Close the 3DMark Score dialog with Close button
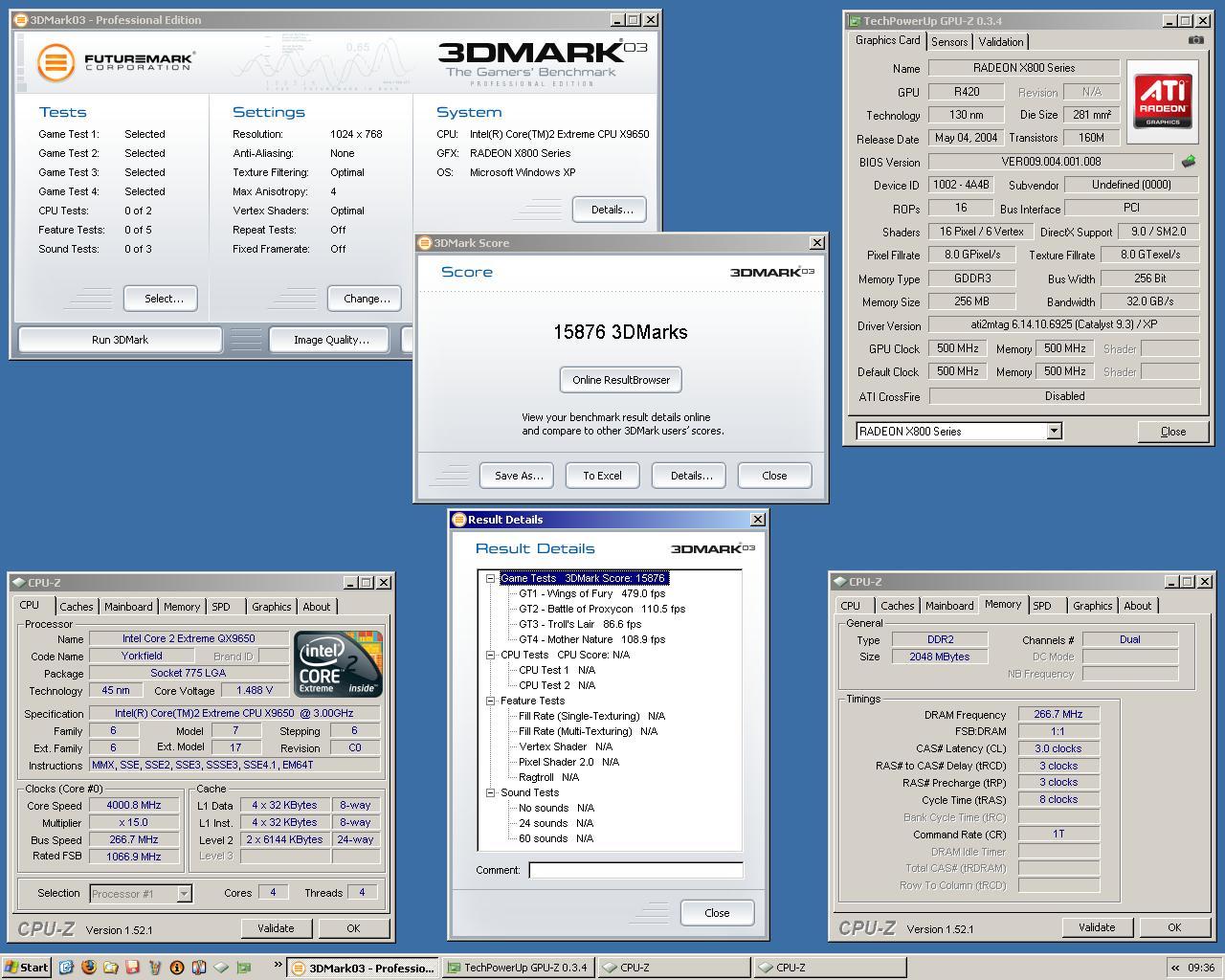The image size is (1225, 980). tap(774, 476)
